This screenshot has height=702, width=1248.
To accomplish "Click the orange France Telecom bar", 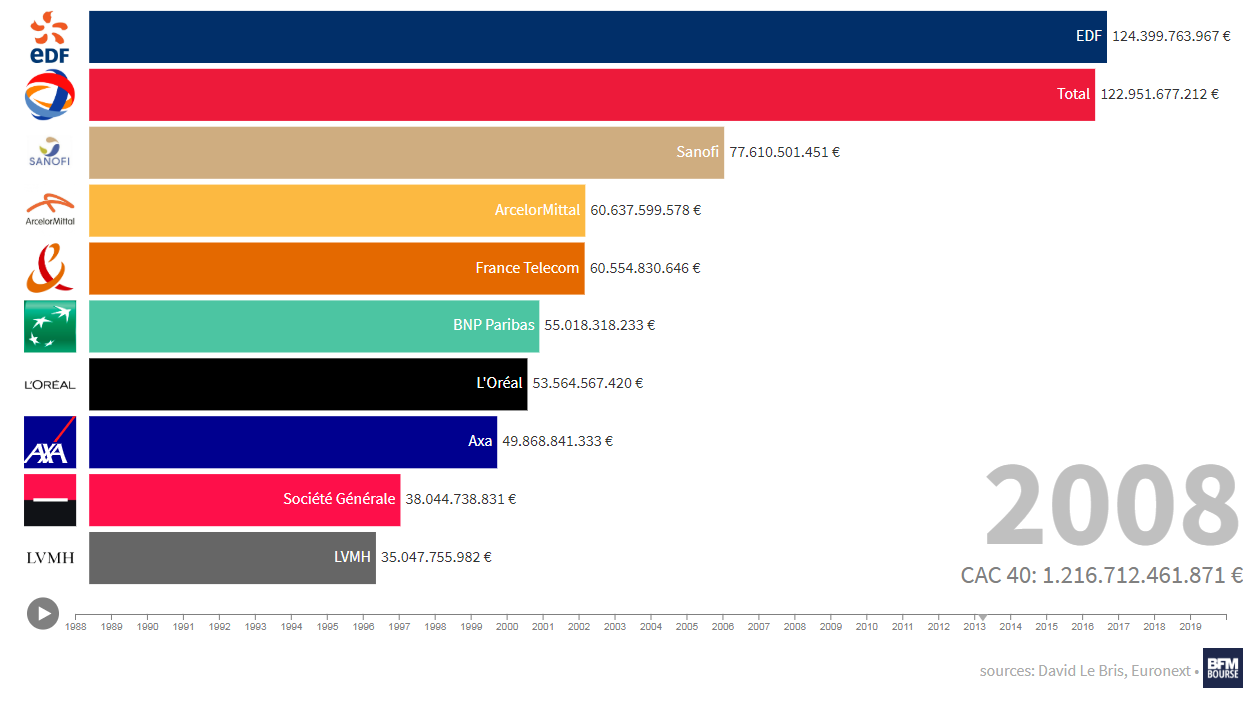I will (x=337, y=269).
